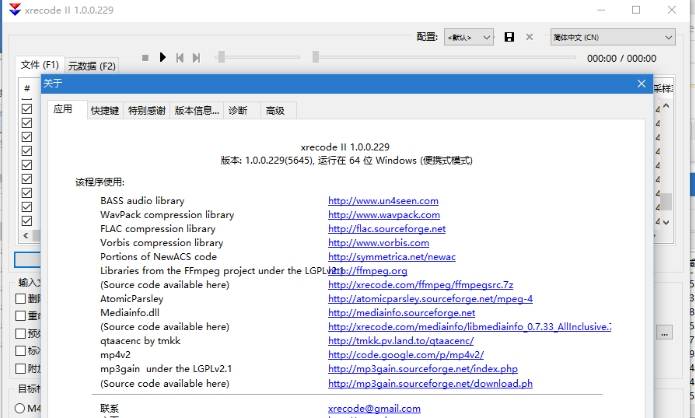Screen dimensions: 695x418
Task: Open the ffmpeg.org link
Action: click(367, 271)
